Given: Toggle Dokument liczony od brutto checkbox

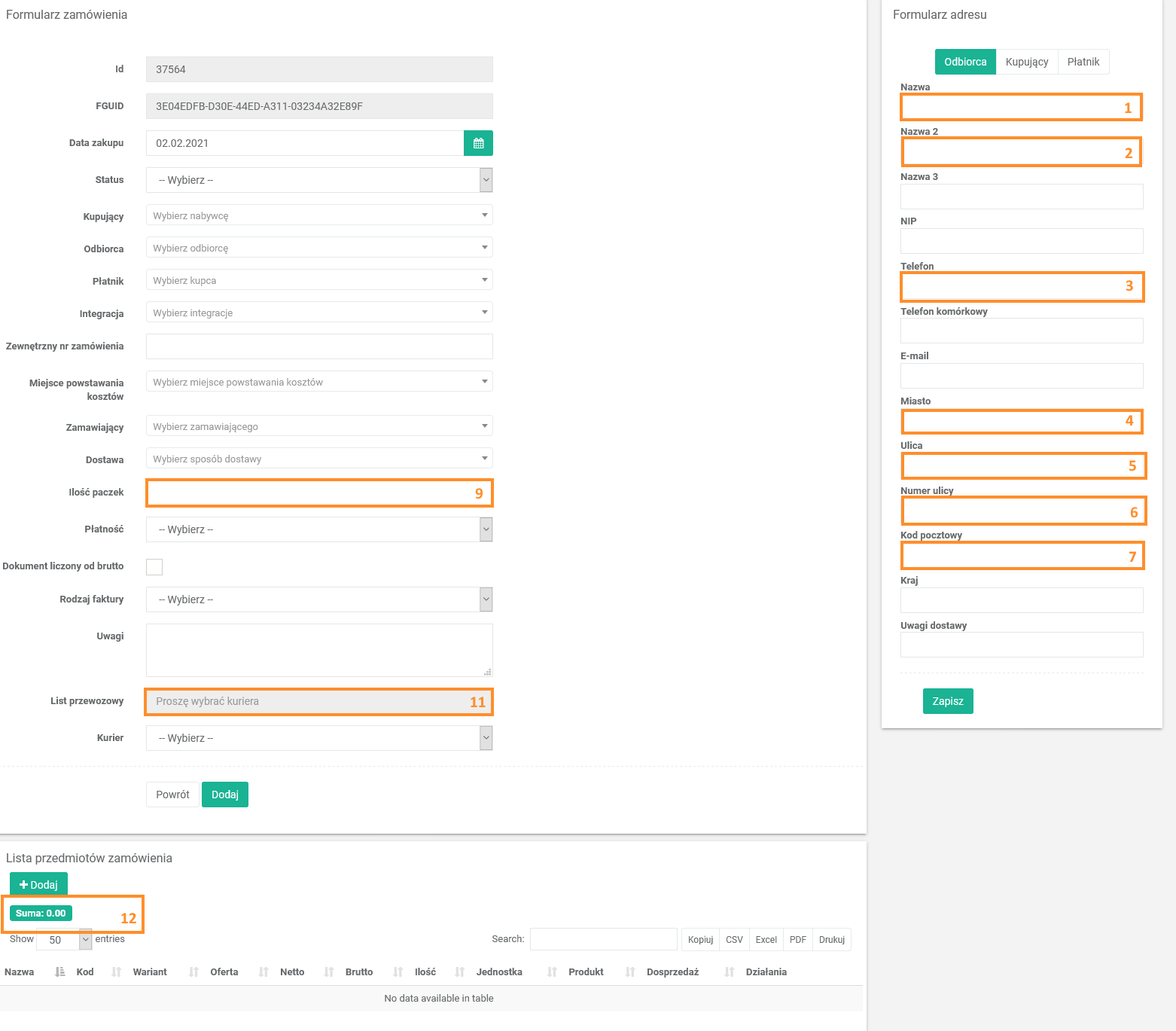Looking at the screenshot, I should coord(154,567).
